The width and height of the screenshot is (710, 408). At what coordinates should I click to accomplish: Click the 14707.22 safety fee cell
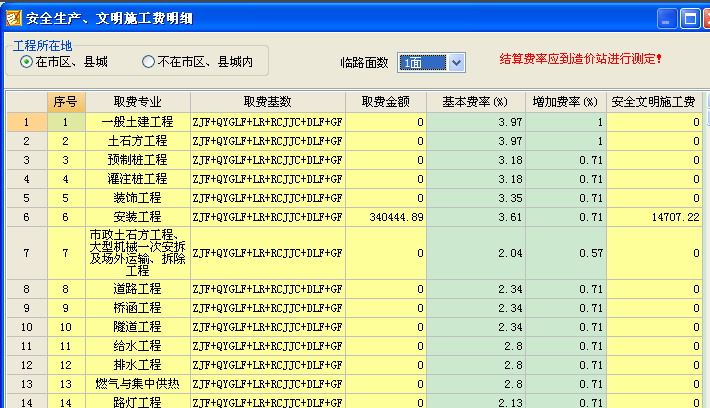653,217
